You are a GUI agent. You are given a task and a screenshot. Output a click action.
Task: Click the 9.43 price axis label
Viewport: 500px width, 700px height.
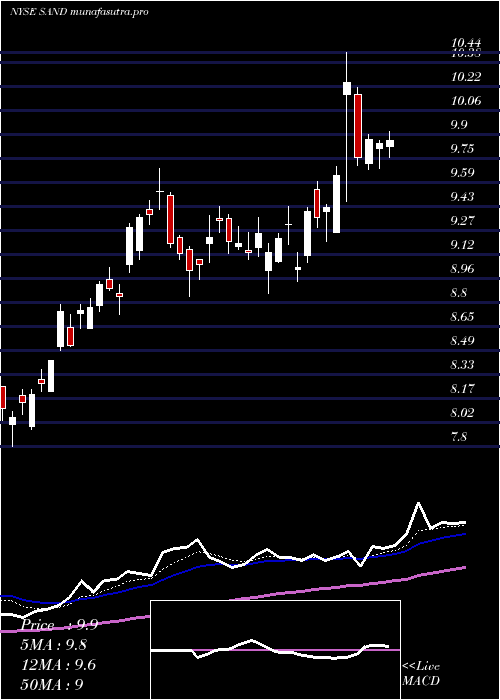point(462,197)
